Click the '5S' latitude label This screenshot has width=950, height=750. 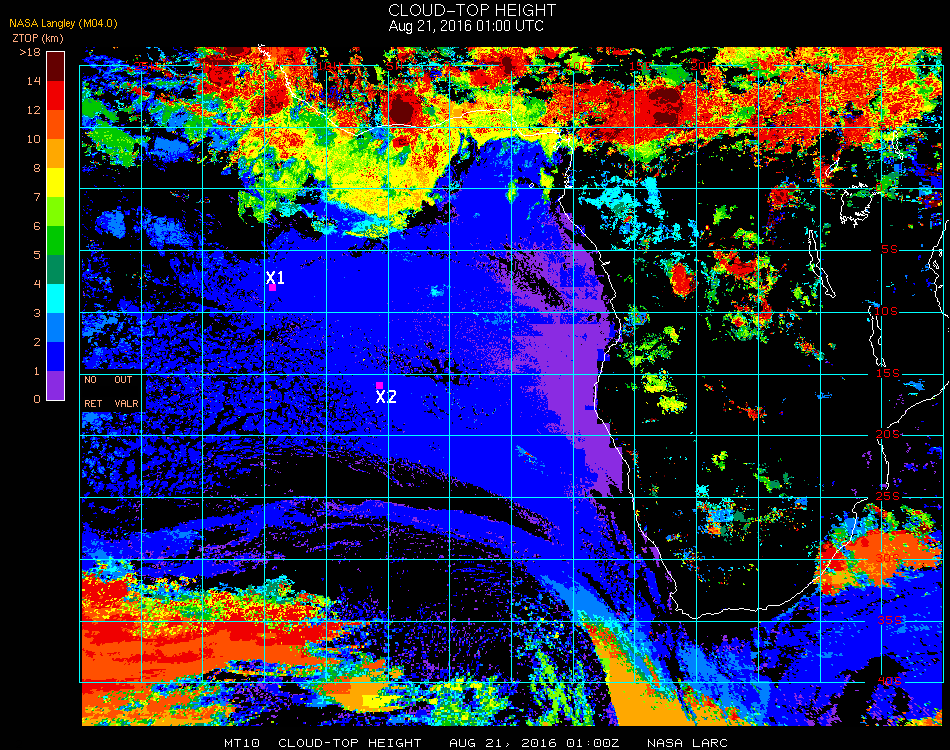[x=889, y=250]
